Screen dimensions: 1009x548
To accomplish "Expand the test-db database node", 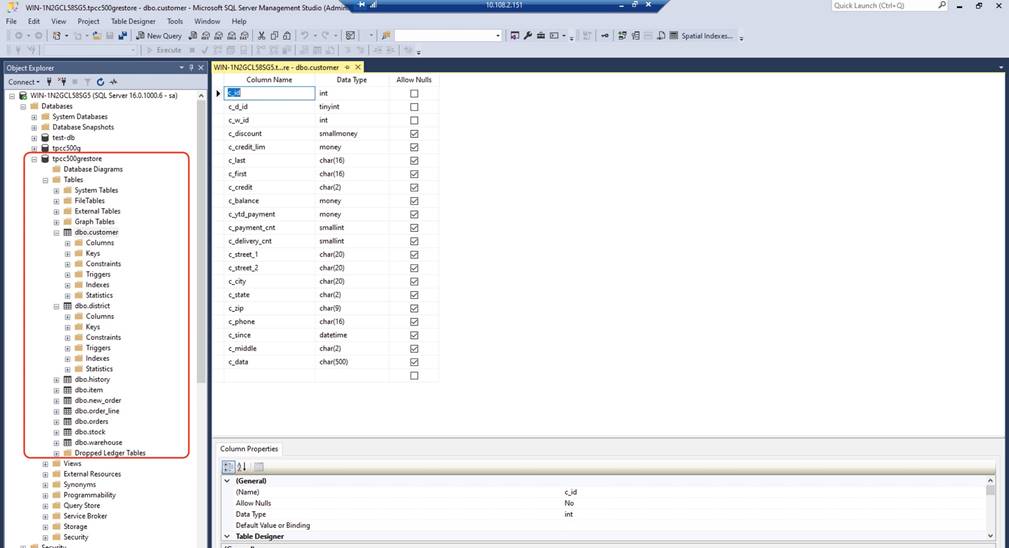I will [34, 138].
